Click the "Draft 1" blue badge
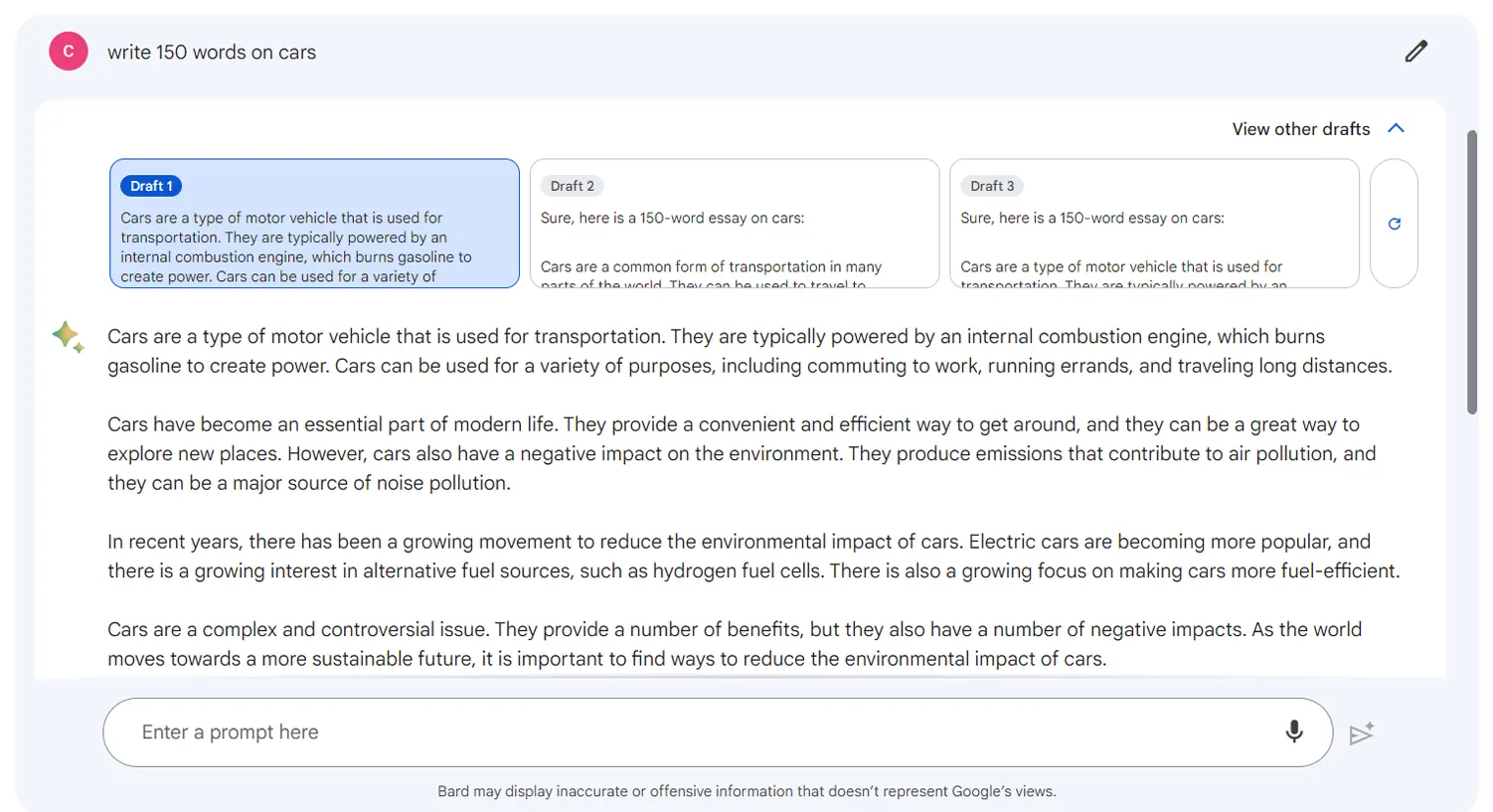Viewport: 1493px width, 812px height. point(151,186)
